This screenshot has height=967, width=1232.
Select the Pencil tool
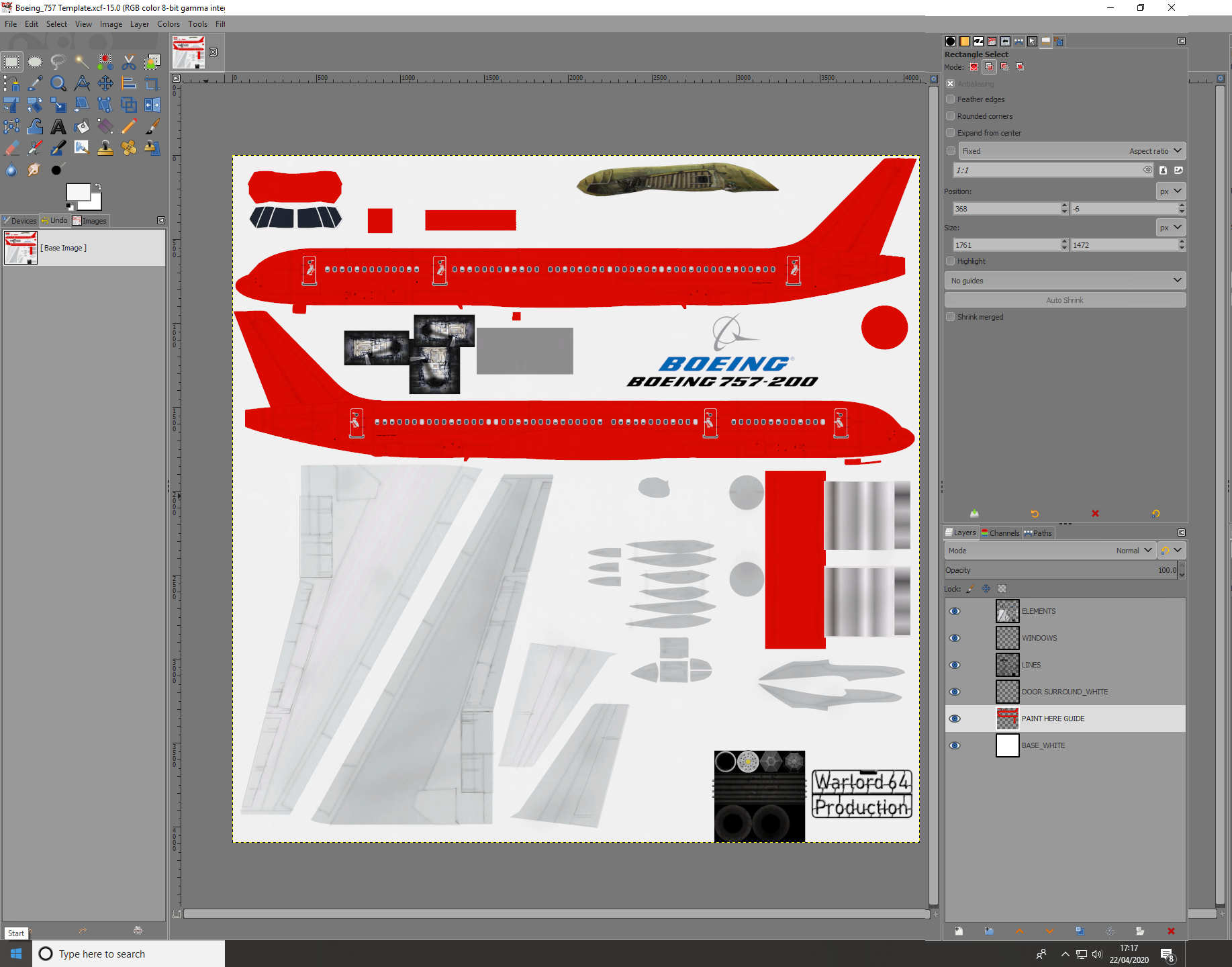point(129,127)
